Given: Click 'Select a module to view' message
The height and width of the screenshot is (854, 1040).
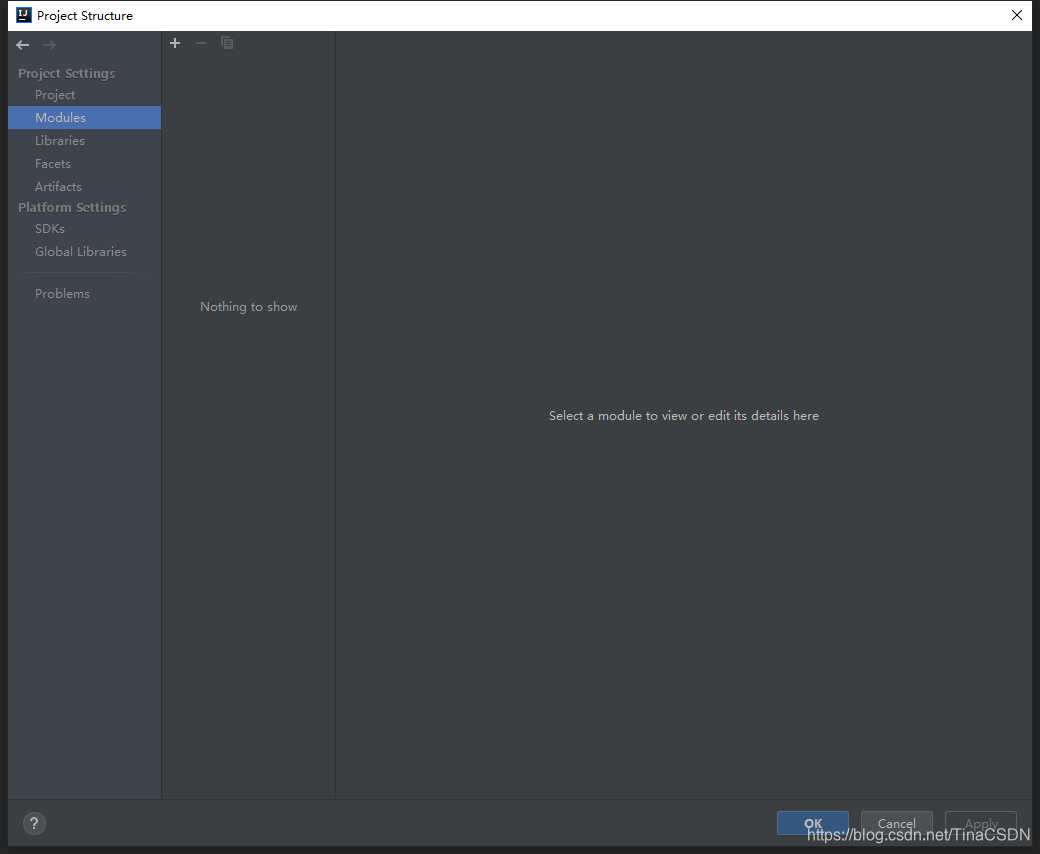Looking at the screenshot, I should click(684, 416).
